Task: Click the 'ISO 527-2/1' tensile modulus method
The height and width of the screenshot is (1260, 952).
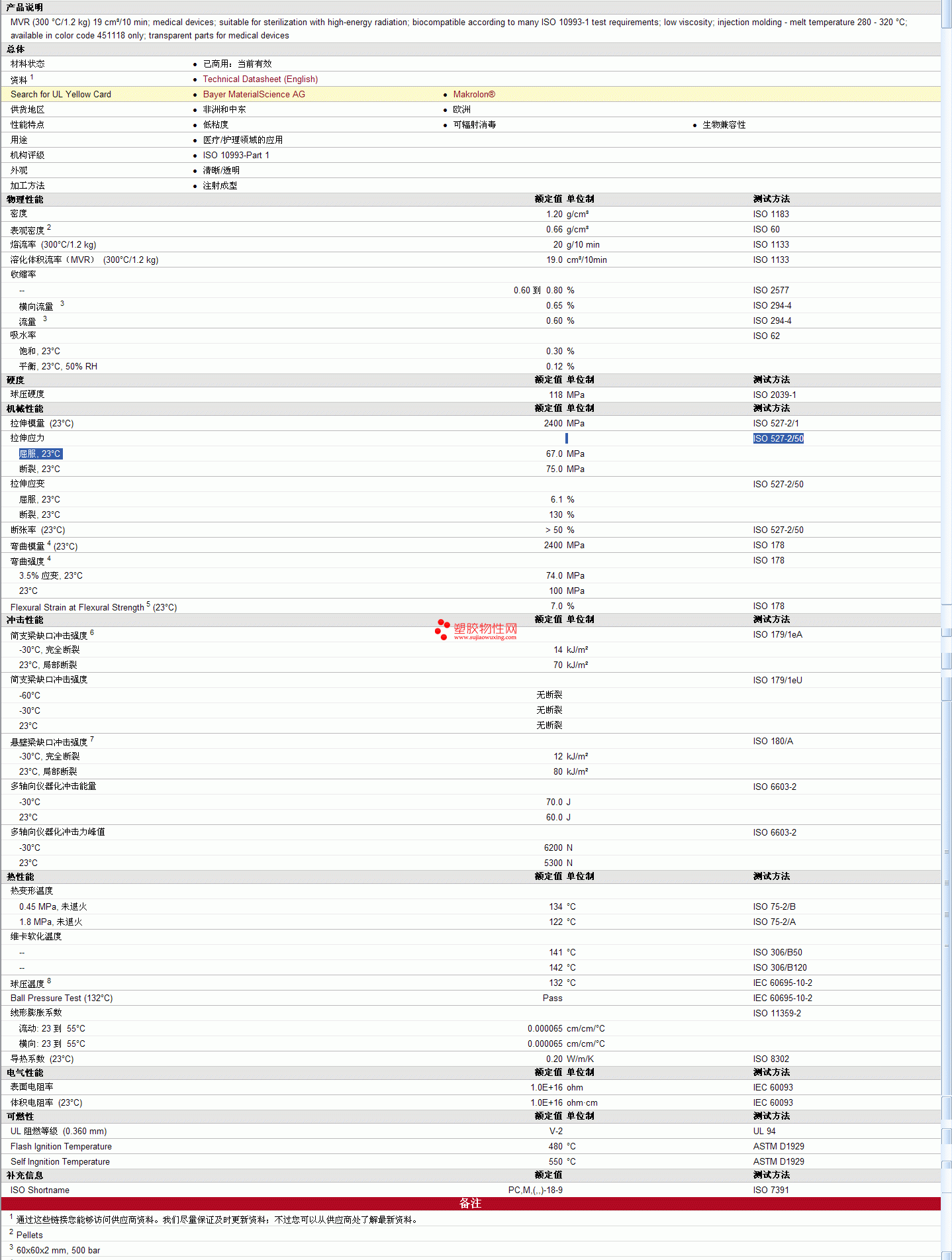Action: click(776, 424)
